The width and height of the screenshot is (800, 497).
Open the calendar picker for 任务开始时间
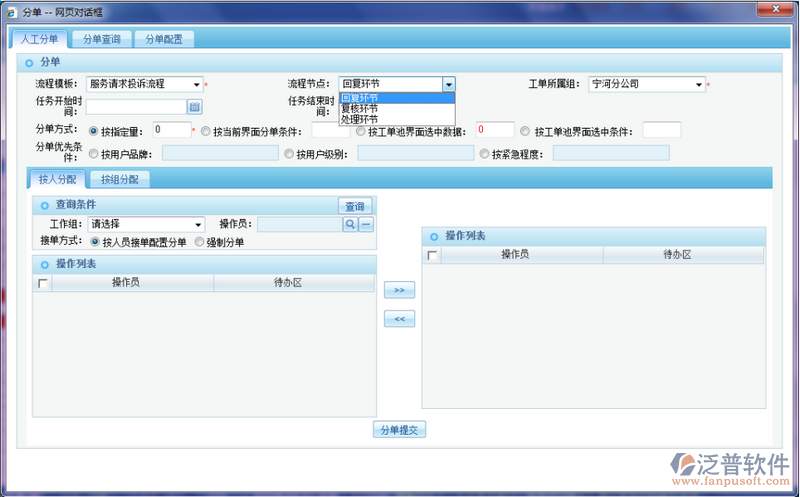click(x=194, y=107)
